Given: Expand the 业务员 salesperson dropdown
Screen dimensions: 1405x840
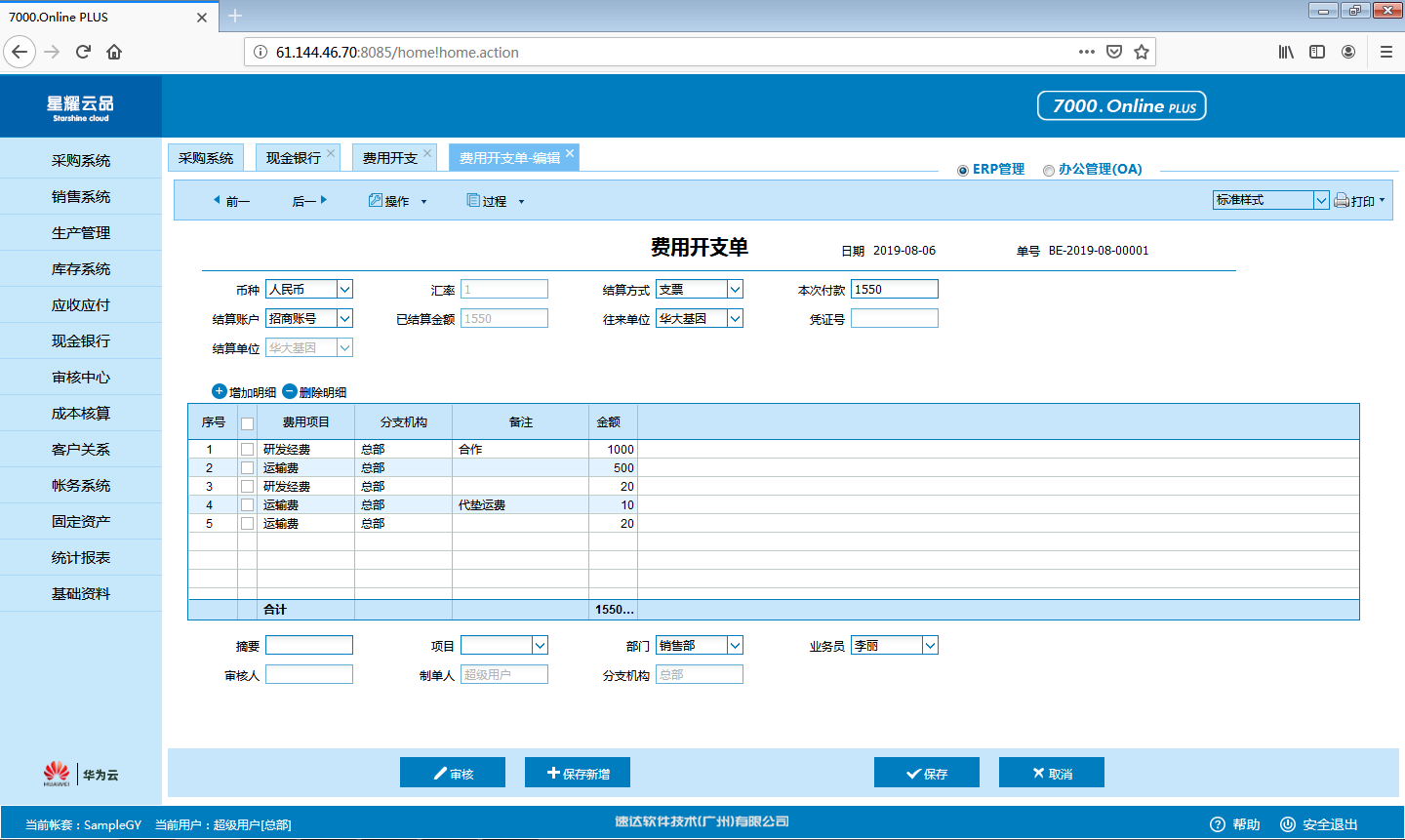Looking at the screenshot, I should pyautogui.click(x=930, y=646).
